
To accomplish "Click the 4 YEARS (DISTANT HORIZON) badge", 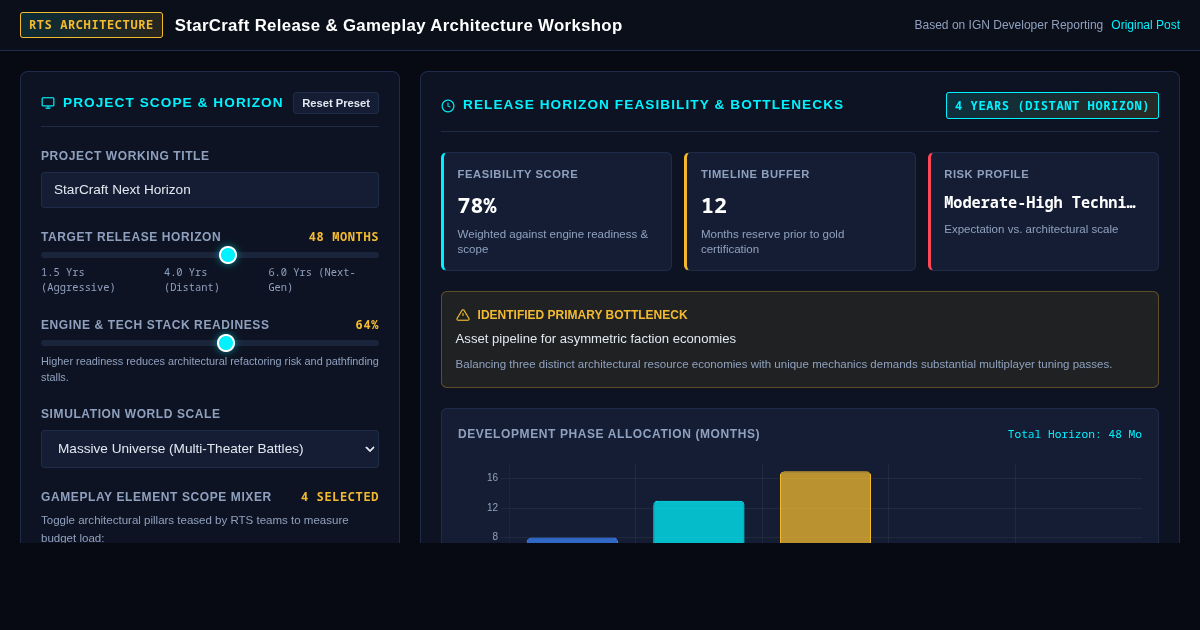I will [1052, 106].
